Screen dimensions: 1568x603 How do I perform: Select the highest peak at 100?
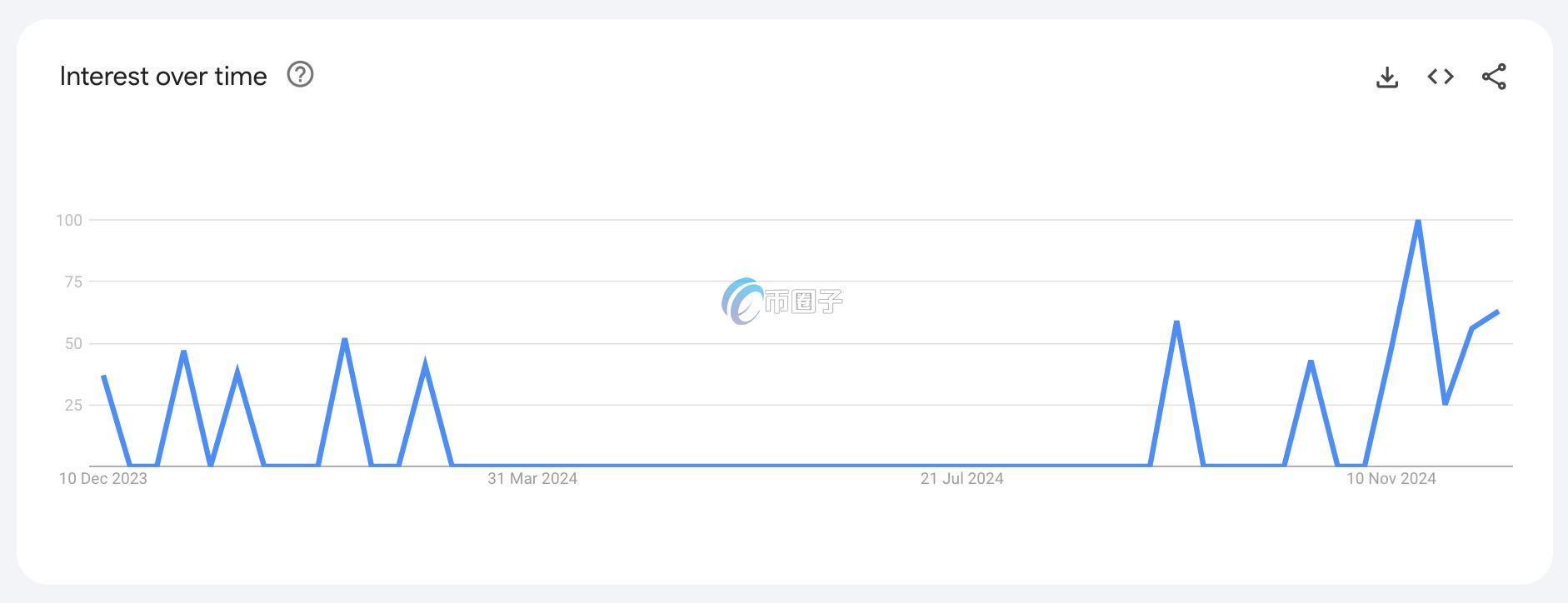click(1418, 221)
